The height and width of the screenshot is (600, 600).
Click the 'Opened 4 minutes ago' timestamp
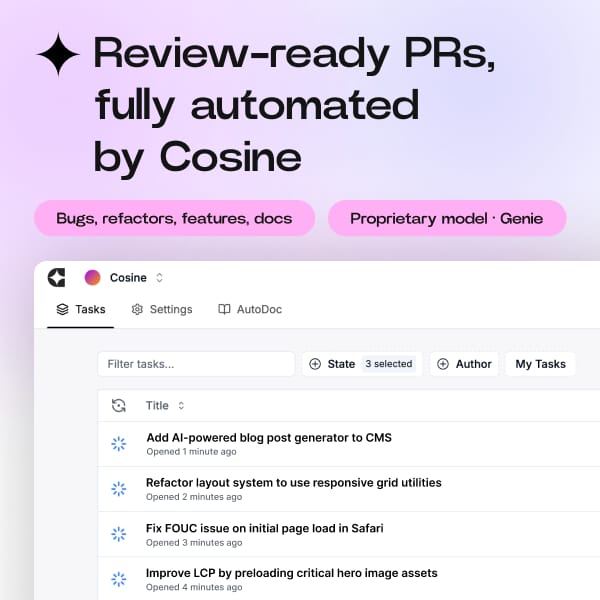pyautogui.click(x=194, y=587)
